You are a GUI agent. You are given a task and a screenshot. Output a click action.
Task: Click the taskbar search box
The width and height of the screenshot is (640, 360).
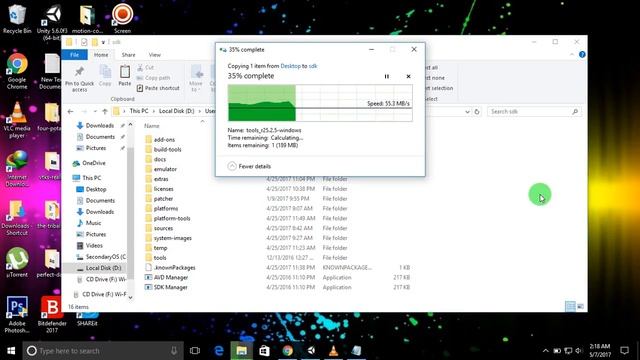[103, 351]
